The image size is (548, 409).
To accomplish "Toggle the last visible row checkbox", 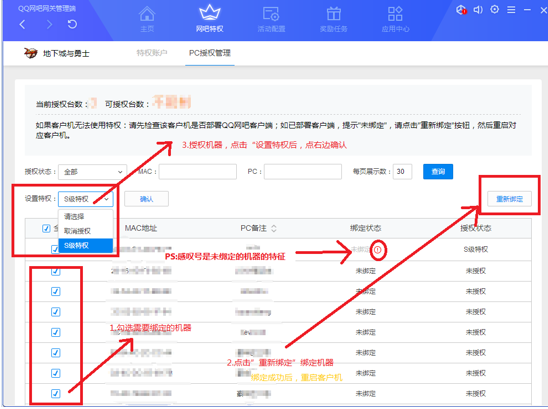I will coord(56,394).
